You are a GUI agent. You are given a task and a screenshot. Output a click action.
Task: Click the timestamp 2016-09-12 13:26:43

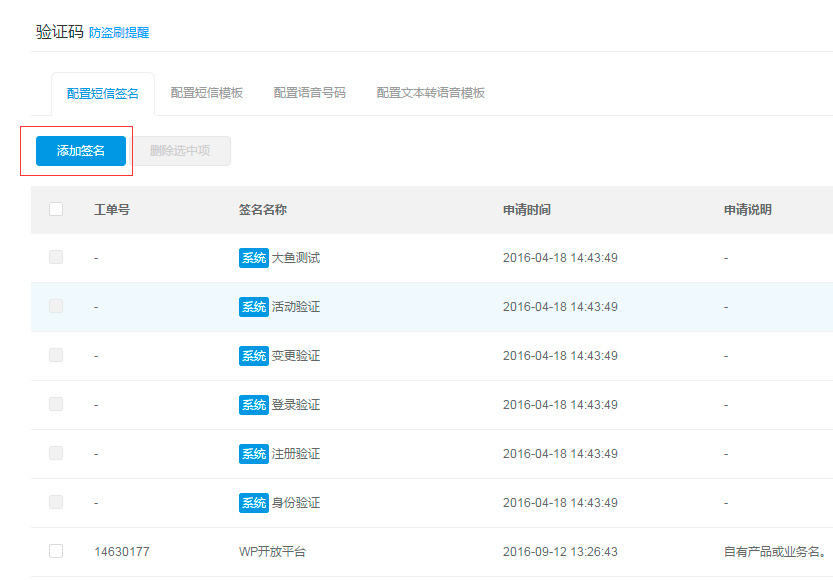pyautogui.click(x=560, y=552)
